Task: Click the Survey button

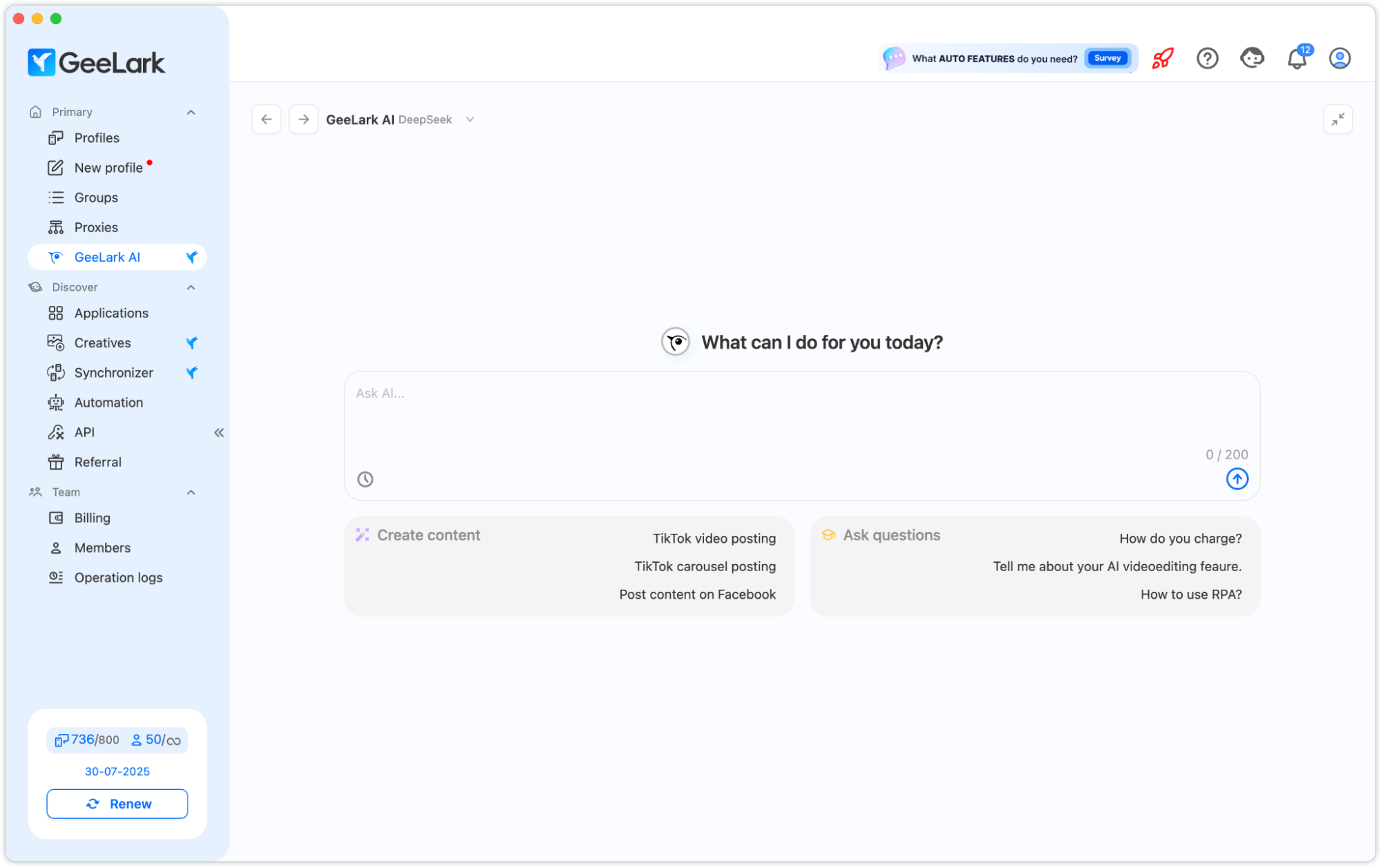Action: 1107,58
